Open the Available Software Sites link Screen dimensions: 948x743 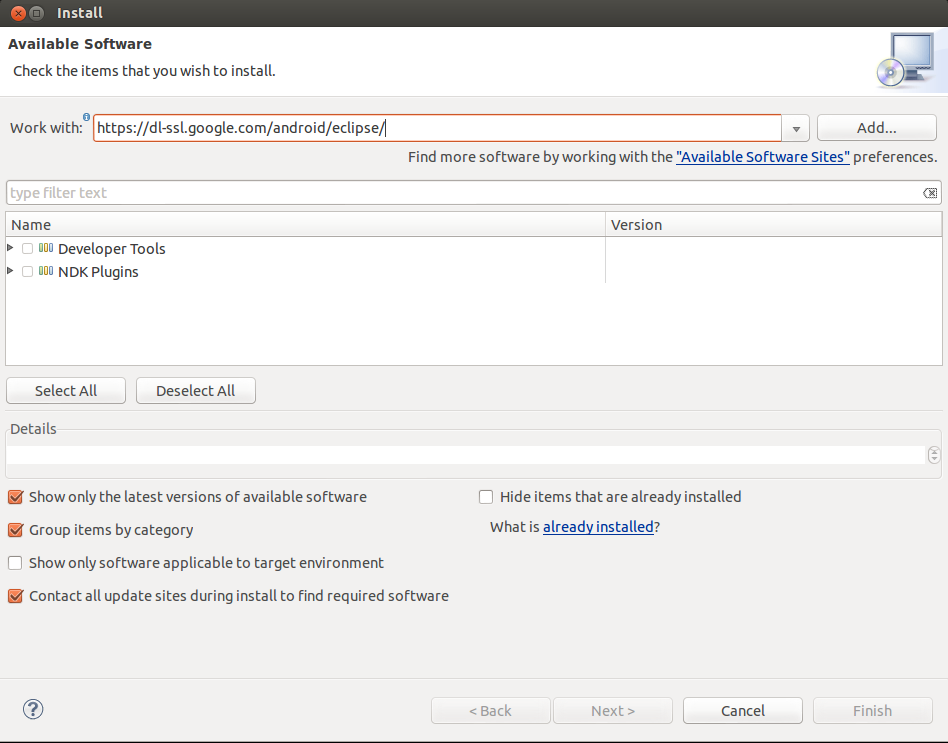coord(763,157)
